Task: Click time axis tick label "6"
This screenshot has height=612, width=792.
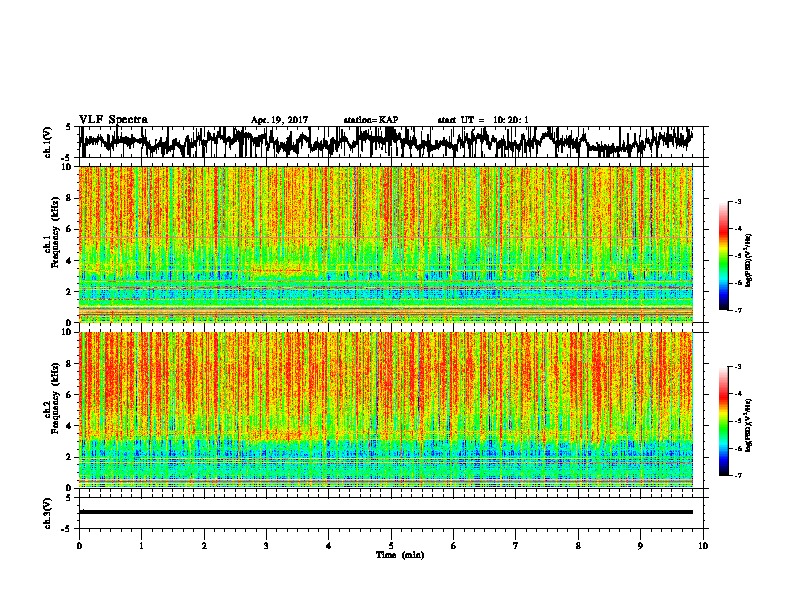Action: pyautogui.click(x=454, y=546)
